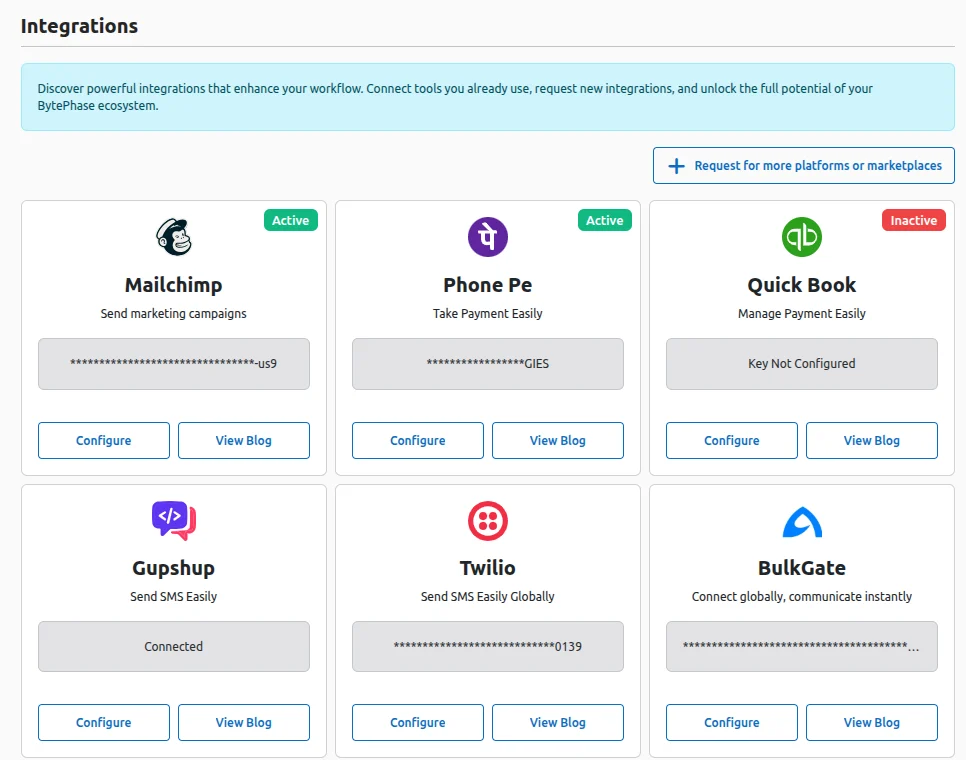Open View Blog for Quick Book
Viewport: 966px width, 760px height.
point(872,440)
